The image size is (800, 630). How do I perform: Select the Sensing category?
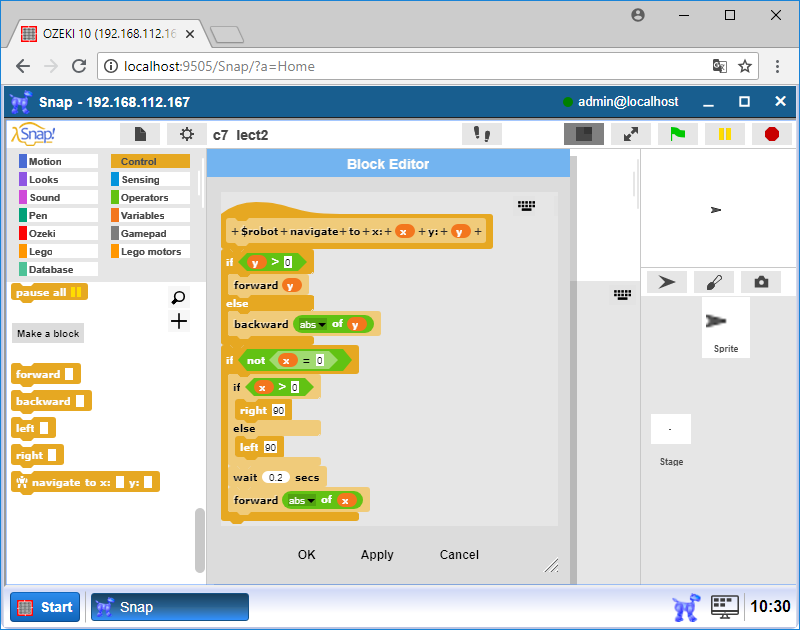151,179
